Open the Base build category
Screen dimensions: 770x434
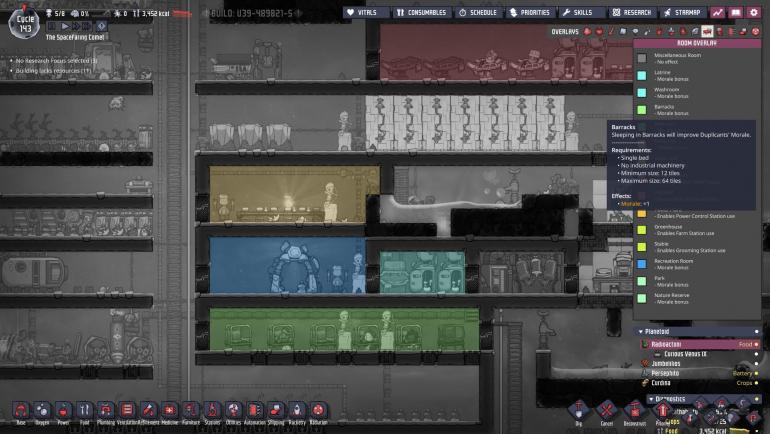pyautogui.click(x=21, y=410)
